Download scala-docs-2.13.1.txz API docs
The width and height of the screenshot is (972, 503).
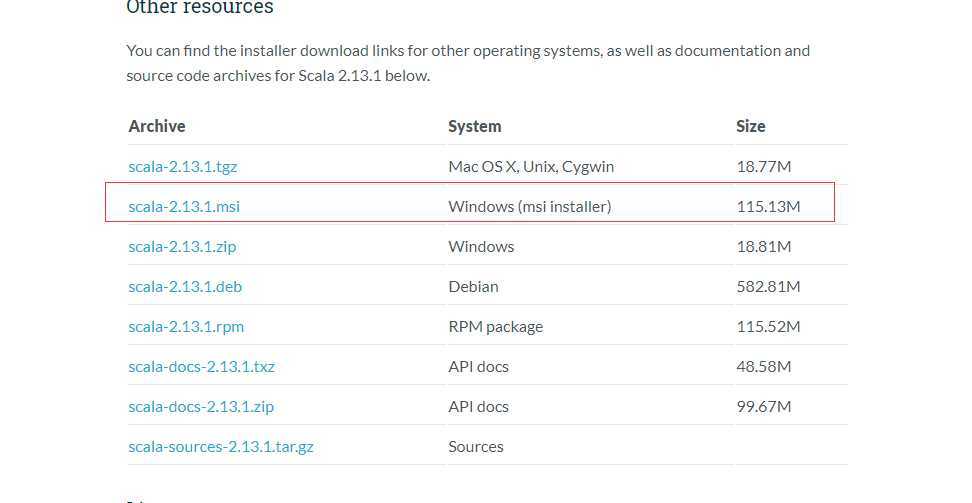201,367
